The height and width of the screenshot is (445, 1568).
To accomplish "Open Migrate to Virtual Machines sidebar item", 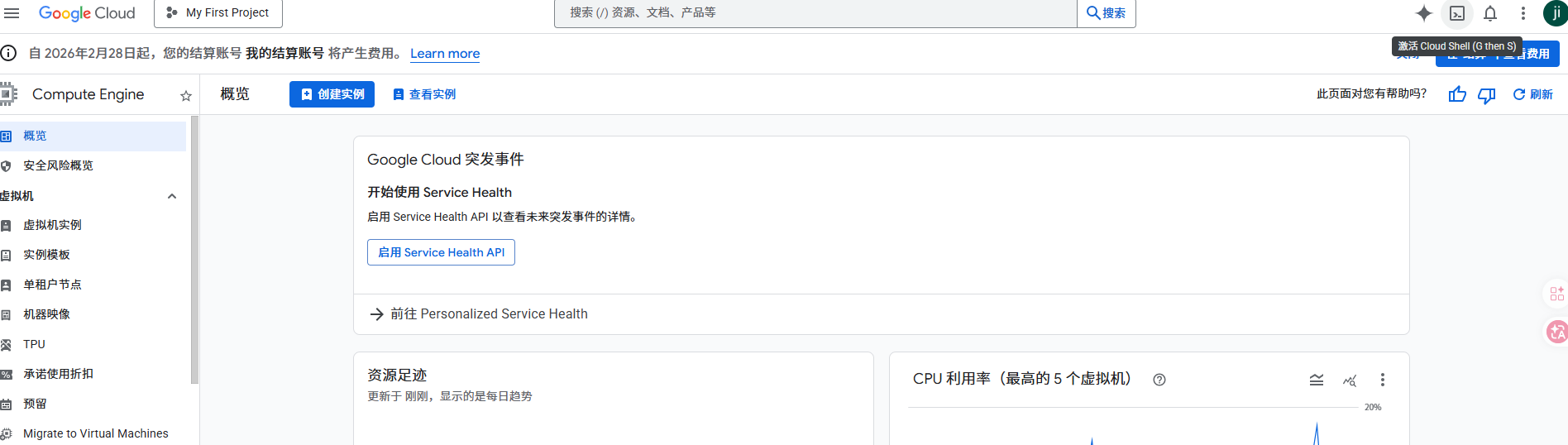I will [93, 434].
